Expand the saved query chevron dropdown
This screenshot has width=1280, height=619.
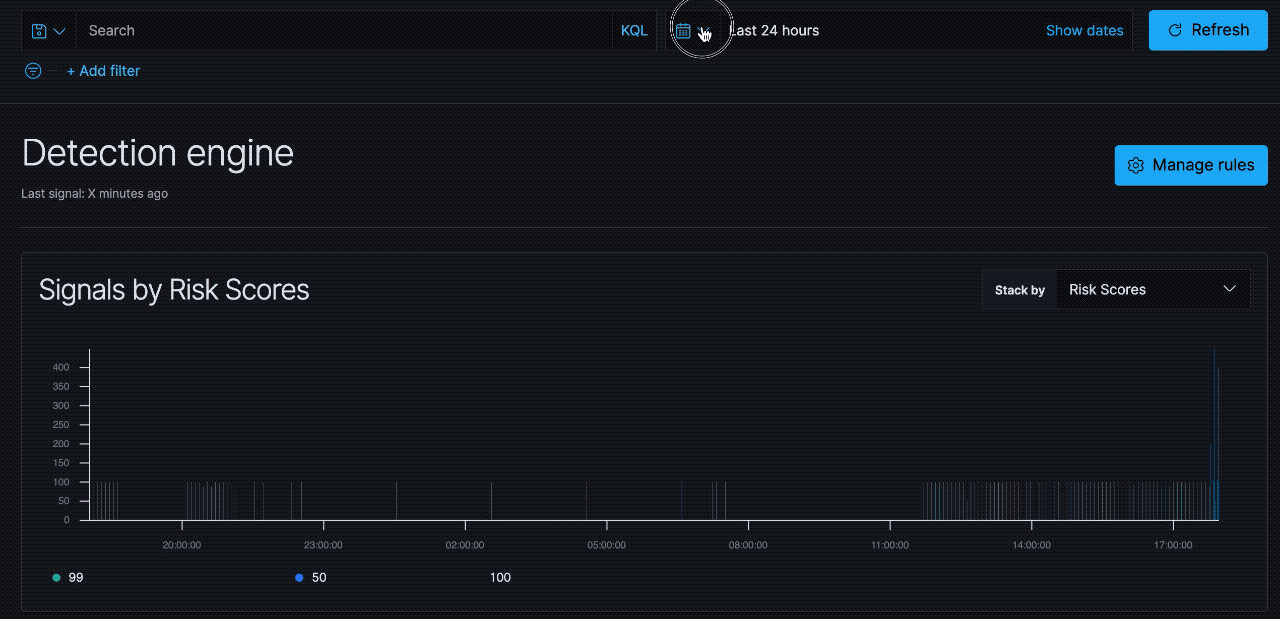(58, 30)
